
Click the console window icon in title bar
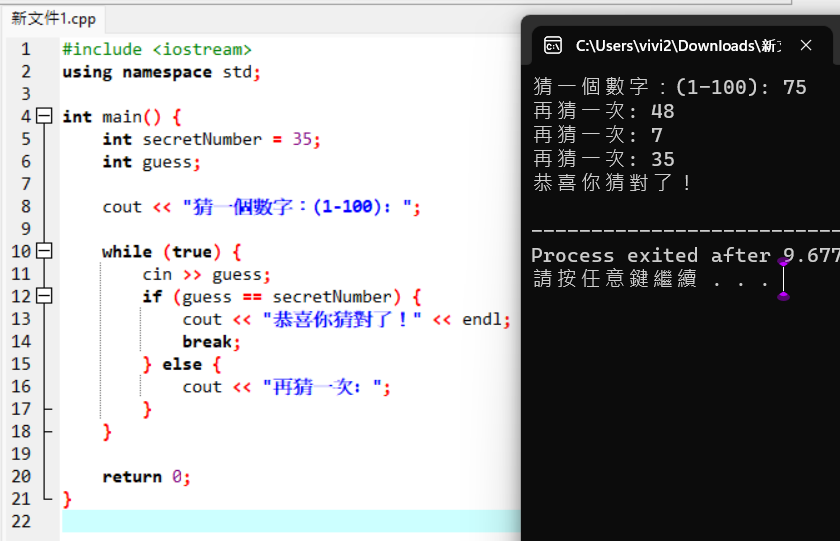553,46
